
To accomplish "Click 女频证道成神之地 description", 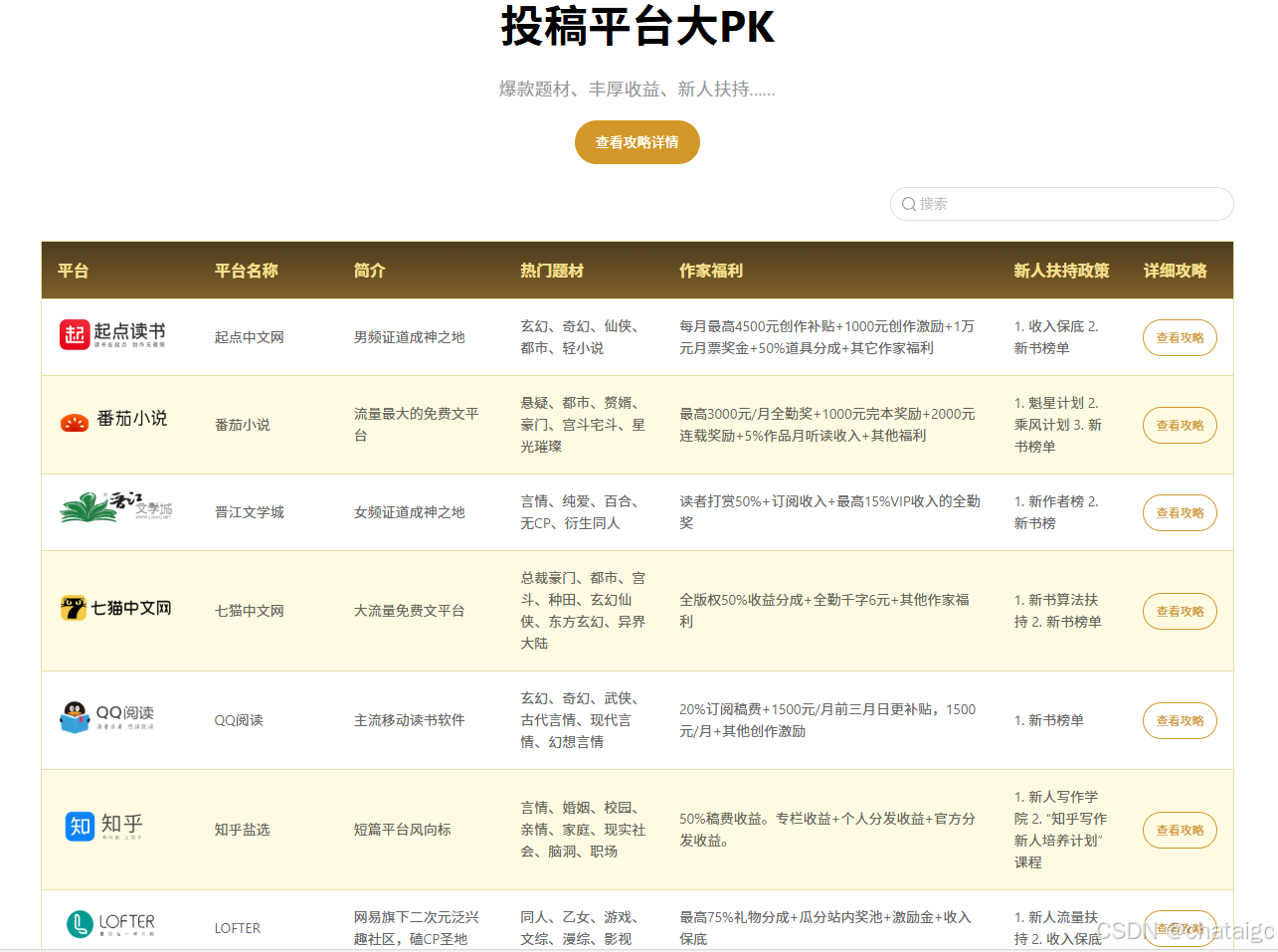I will tap(410, 512).
